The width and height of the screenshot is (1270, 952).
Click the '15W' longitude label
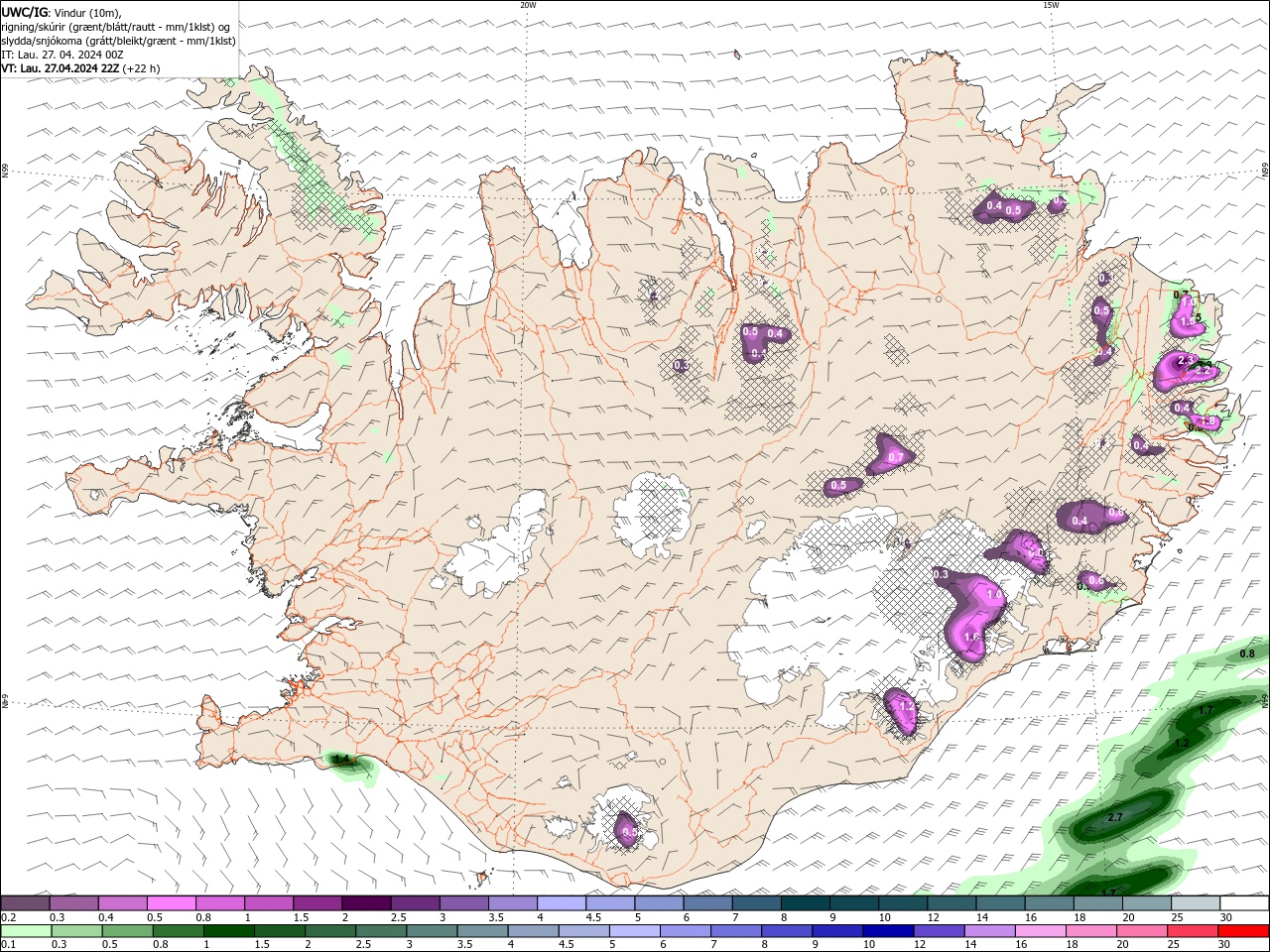pos(1050,5)
